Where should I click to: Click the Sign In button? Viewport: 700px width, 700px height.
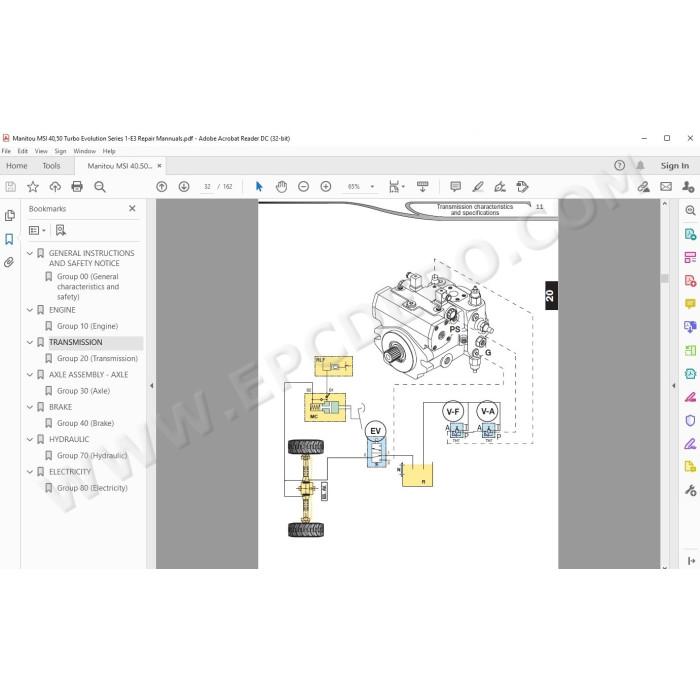[x=675, y=166]
